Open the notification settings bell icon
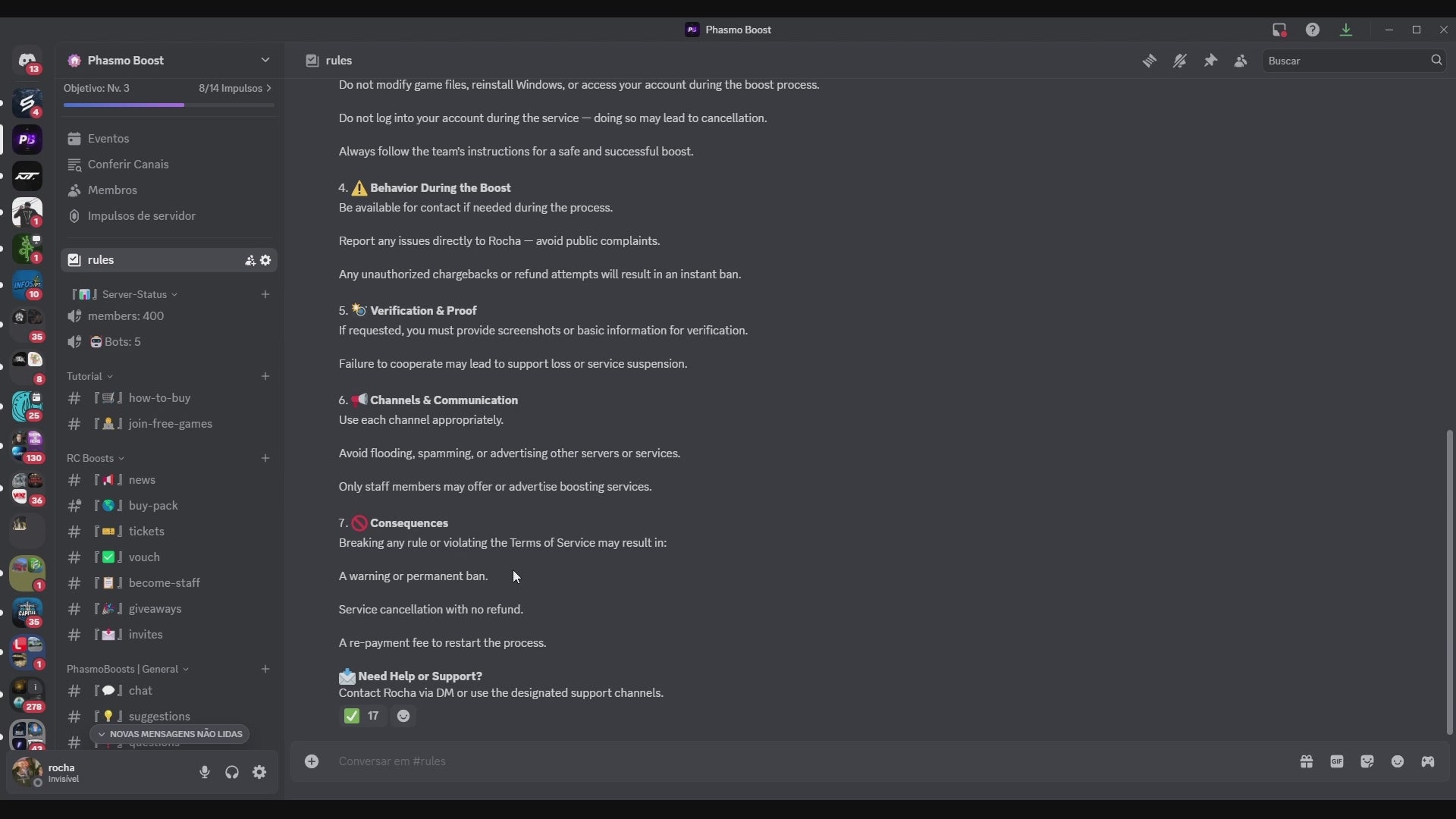 click(1180, 61)
